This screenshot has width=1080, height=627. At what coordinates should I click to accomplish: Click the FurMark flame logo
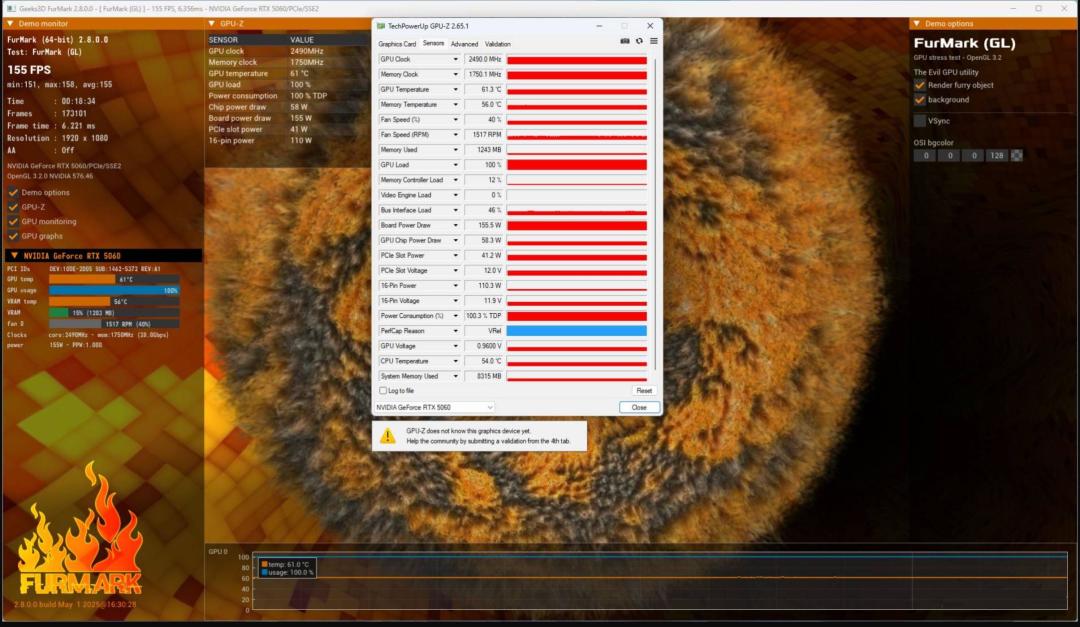(80, 529)
